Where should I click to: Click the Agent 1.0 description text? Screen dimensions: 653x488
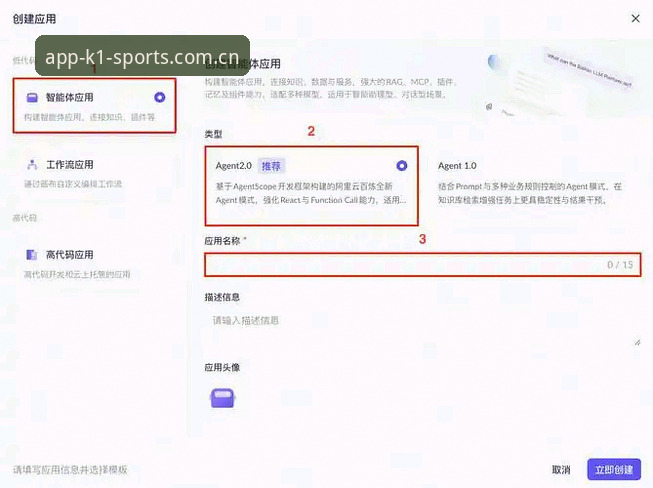coord(529,193)
